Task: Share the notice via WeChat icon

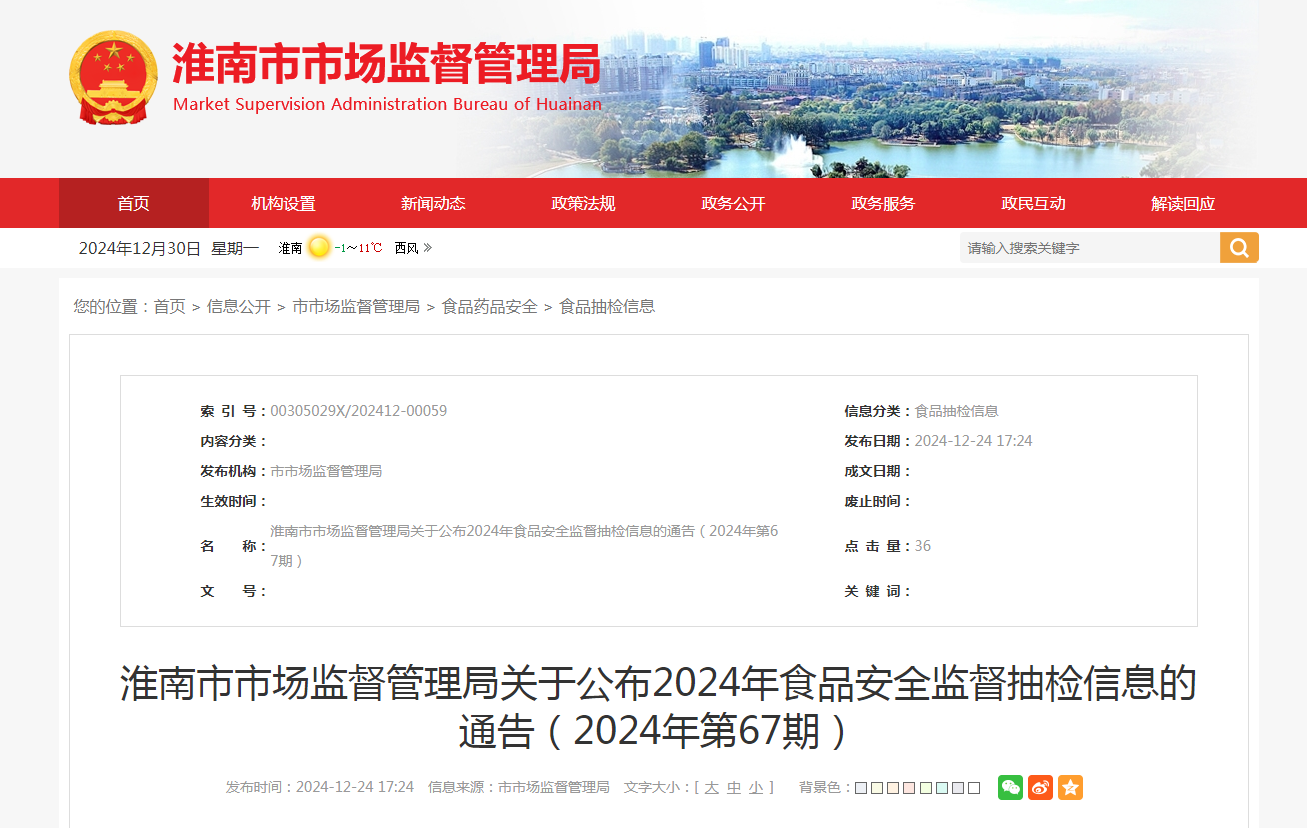Action: [x=1011, y=787]
